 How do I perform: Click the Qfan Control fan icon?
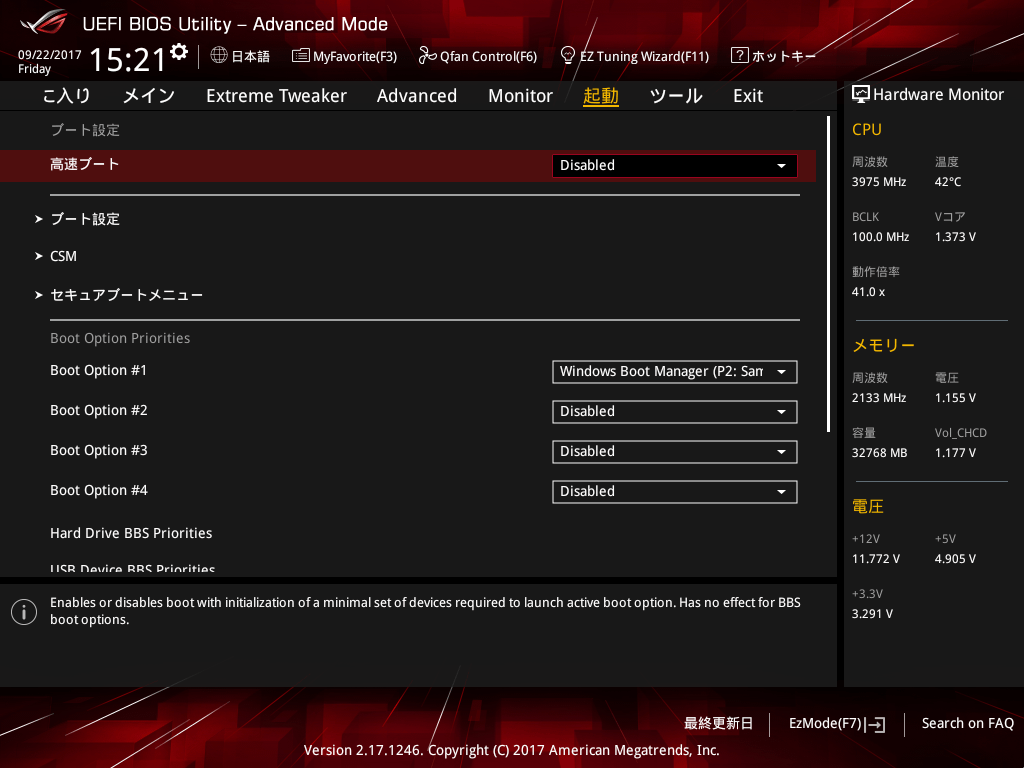pos(427,56)
